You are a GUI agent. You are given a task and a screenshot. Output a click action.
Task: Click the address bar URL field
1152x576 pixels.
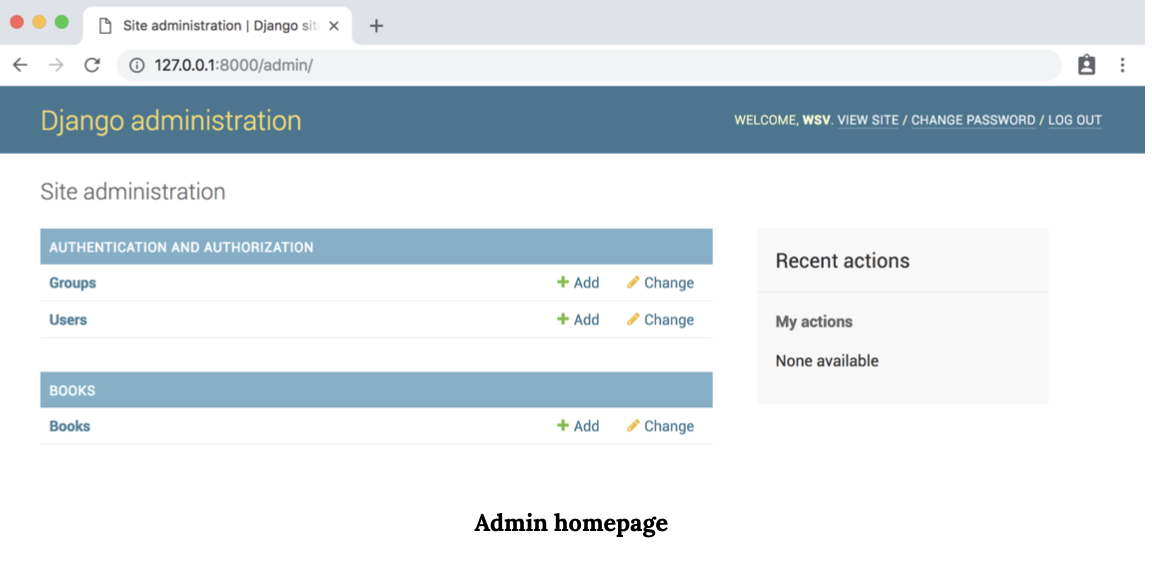coord(588,65)
